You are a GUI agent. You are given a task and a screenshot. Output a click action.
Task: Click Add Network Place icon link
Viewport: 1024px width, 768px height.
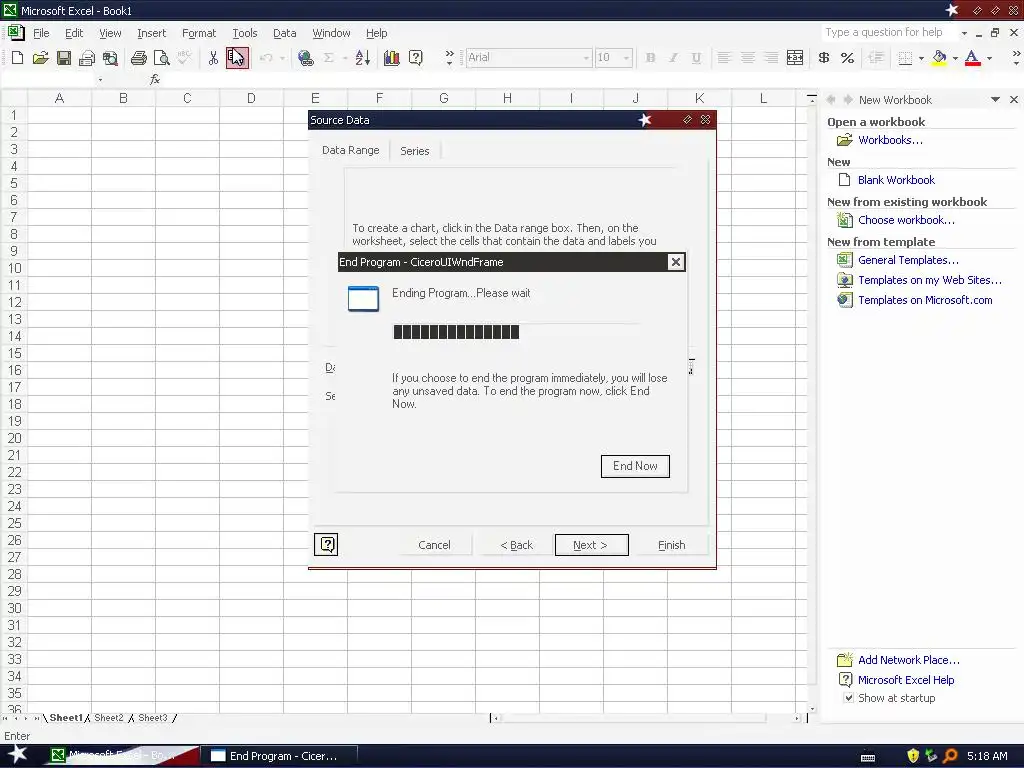(x=908, y=660)
